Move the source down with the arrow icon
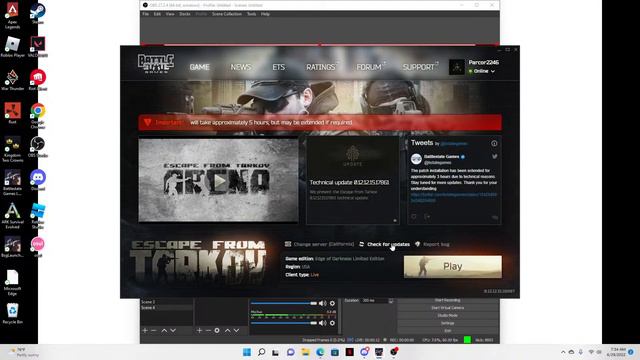Viewport: 640px width, 360px height. click(x=236, y=330)
